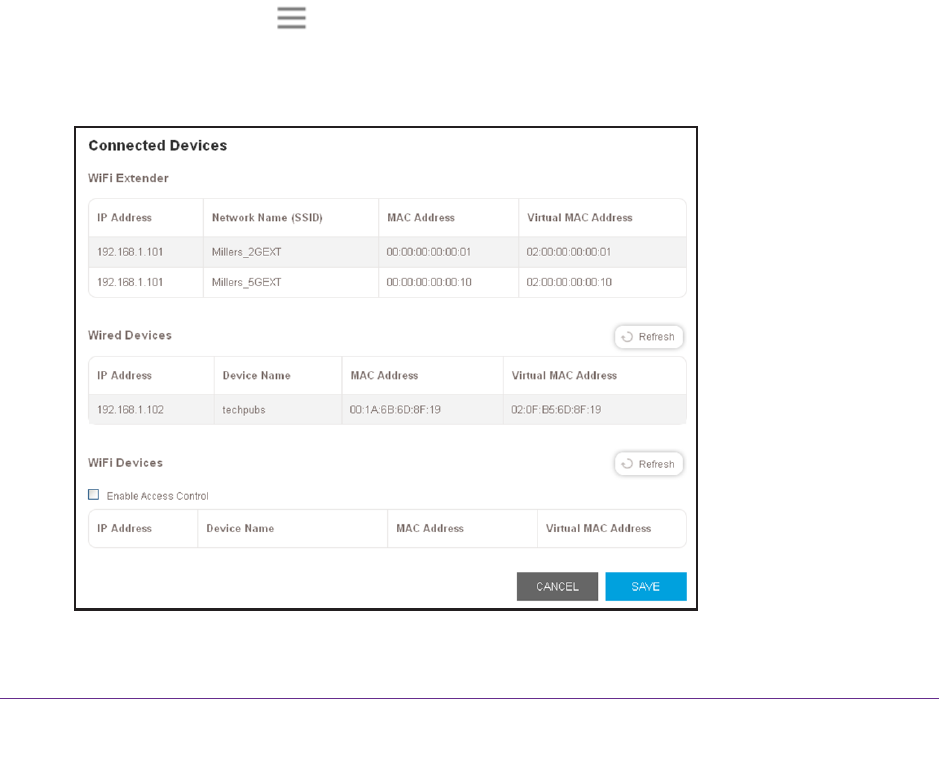Viewport: 939px width, 768px height.
Task: Click WiFi Extender Virtual MAC Address header
Action: 580,217
